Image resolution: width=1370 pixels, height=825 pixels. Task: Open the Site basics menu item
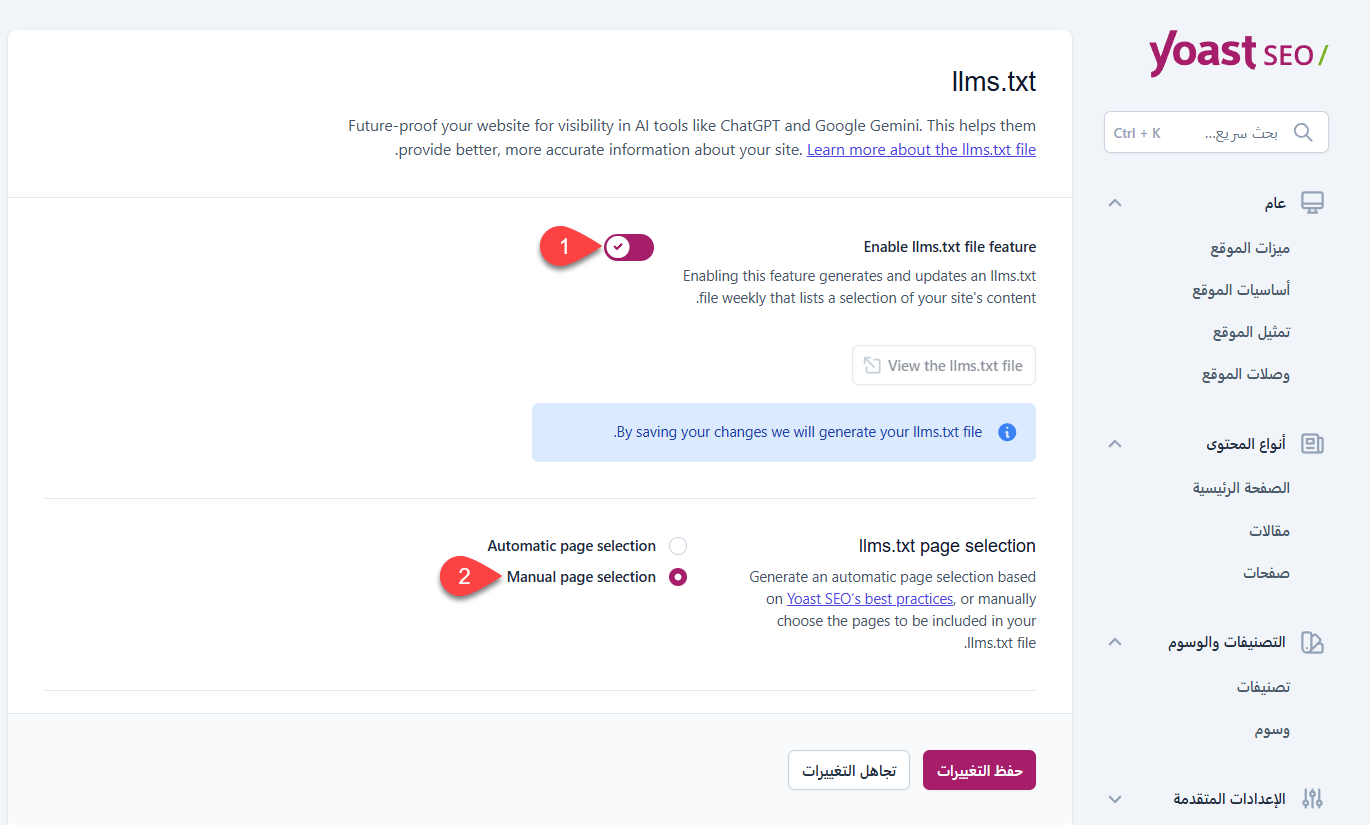1241,290
